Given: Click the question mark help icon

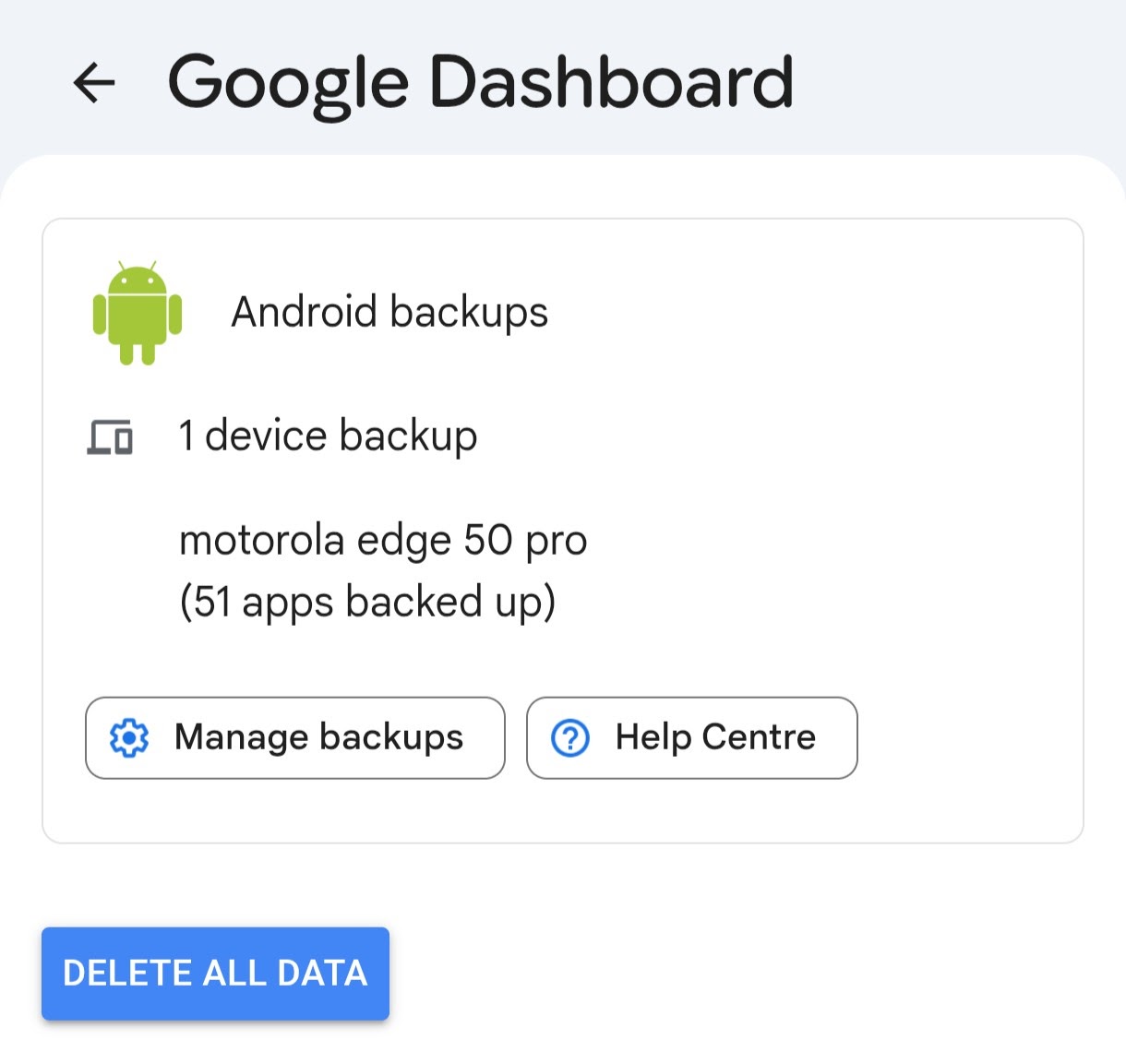Looking at the screenshot, I should click(x=570, y=738).
